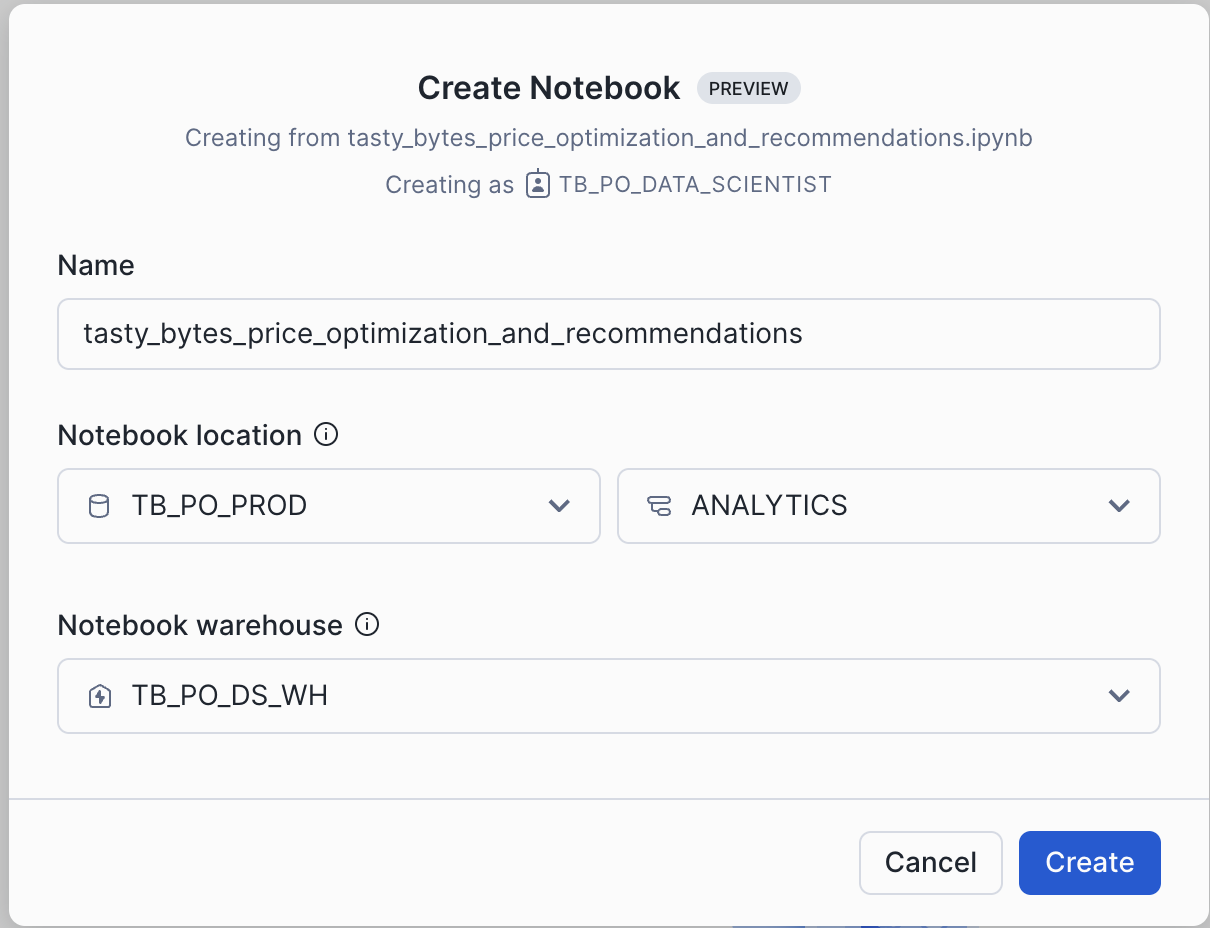Click the PREVIEW badge next to Create Notebook
The height and width of the screenshot is (928, 1210).
(748, 88)
